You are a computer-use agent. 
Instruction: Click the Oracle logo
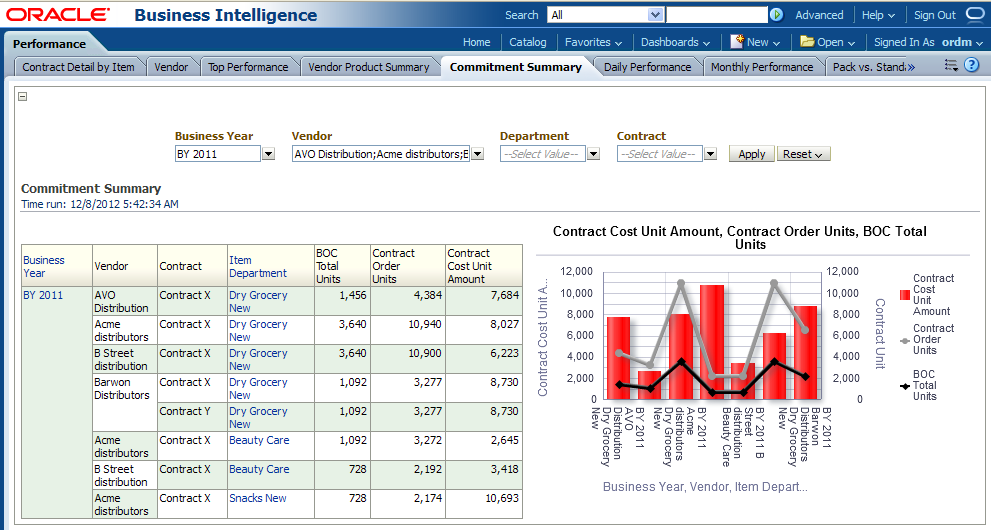pos(58,15)
